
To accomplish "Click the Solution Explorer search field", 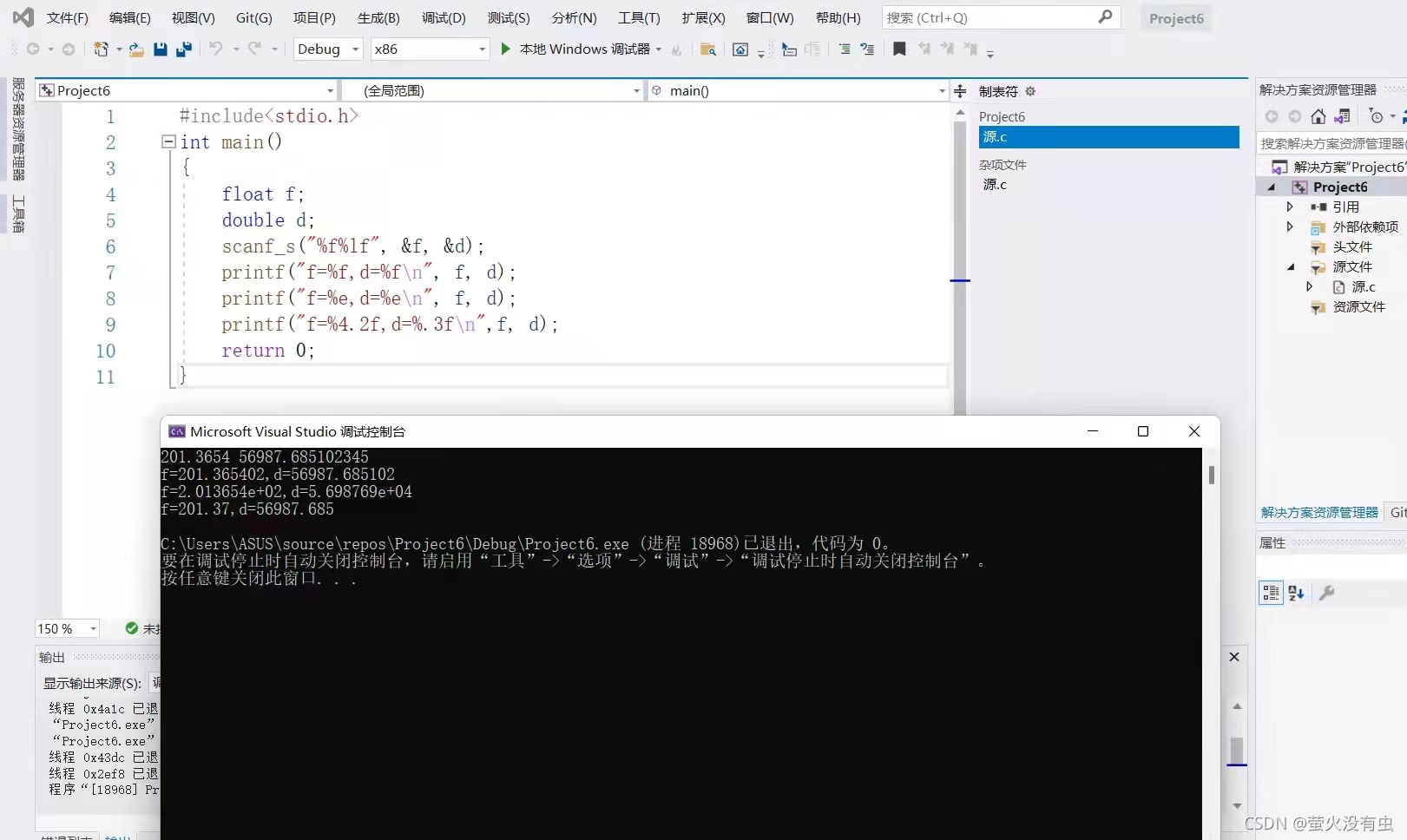I will pyautogui.click(x=1331, y=143).
